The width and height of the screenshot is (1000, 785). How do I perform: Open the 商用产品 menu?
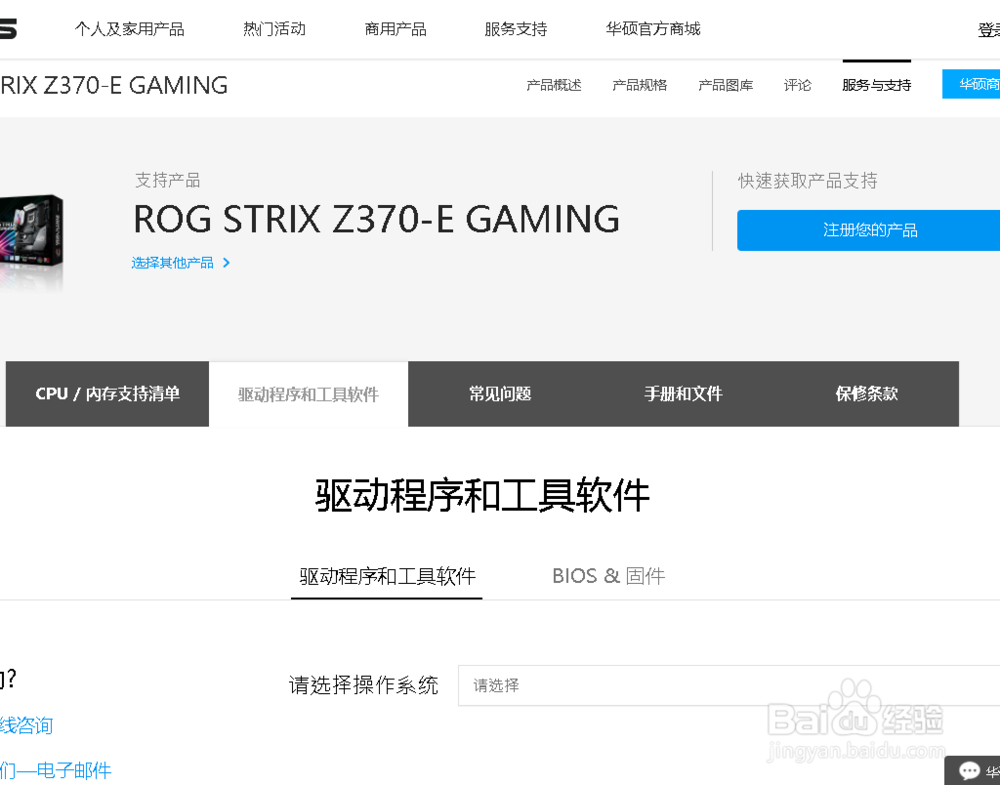(x=395, y=29)
